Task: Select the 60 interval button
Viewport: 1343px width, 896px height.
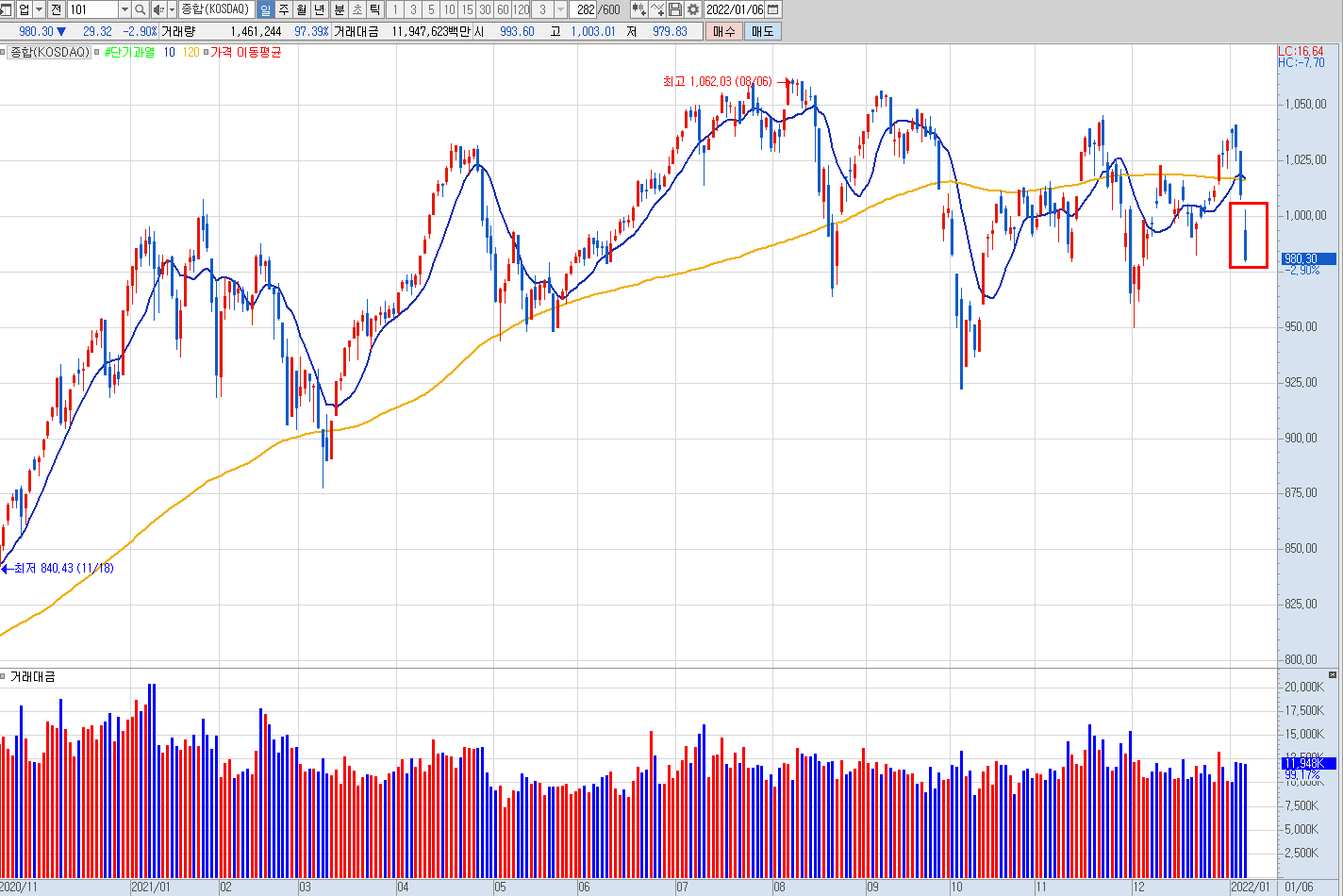Action: coord(503,9)
